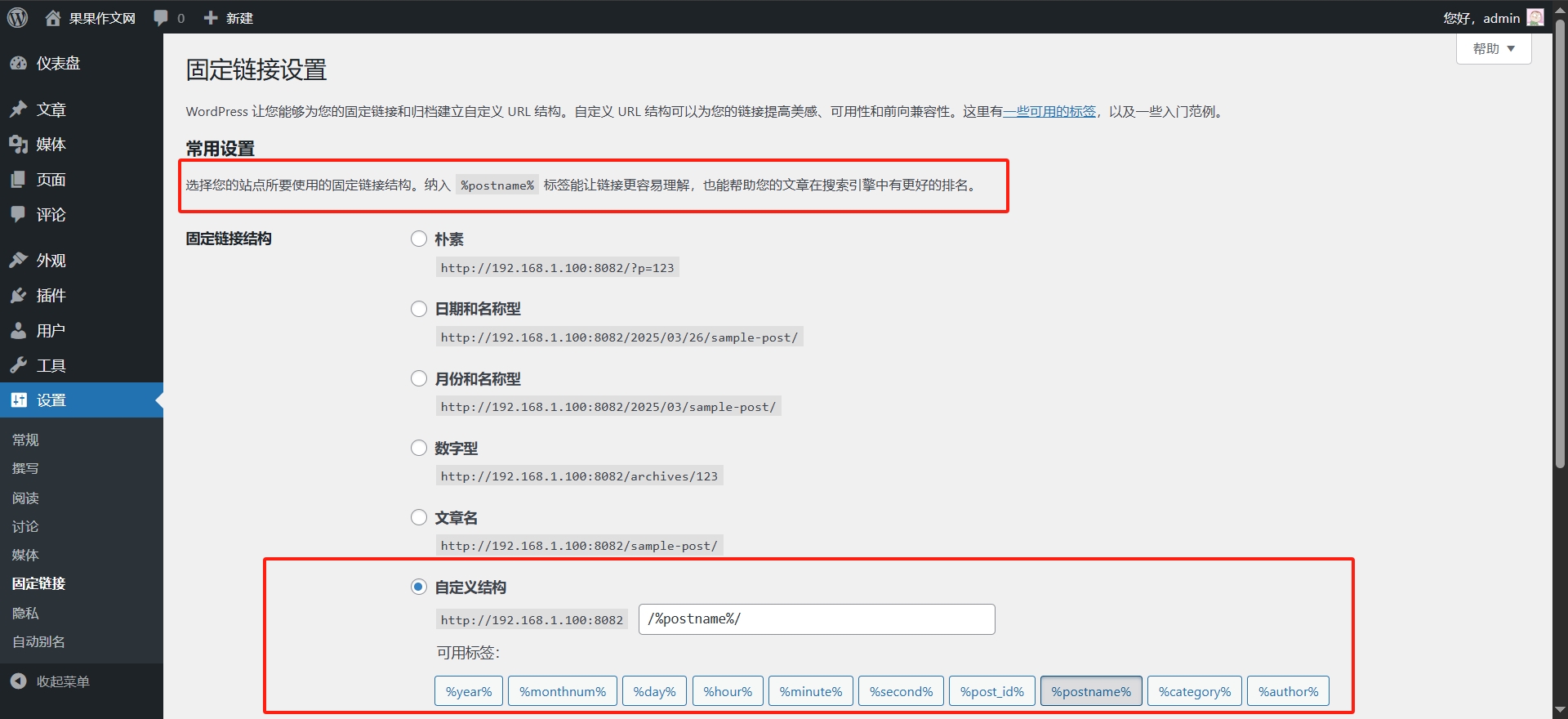1568x719 pixels.
Task: Open the 您好, admin account menu
Action: tap(1493, 18)
